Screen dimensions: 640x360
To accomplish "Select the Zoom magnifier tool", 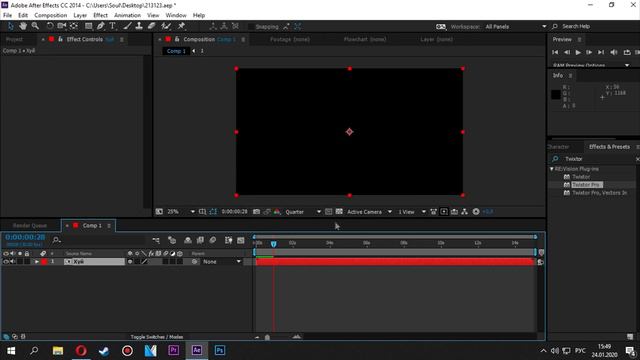I will (x=36, y=26).
